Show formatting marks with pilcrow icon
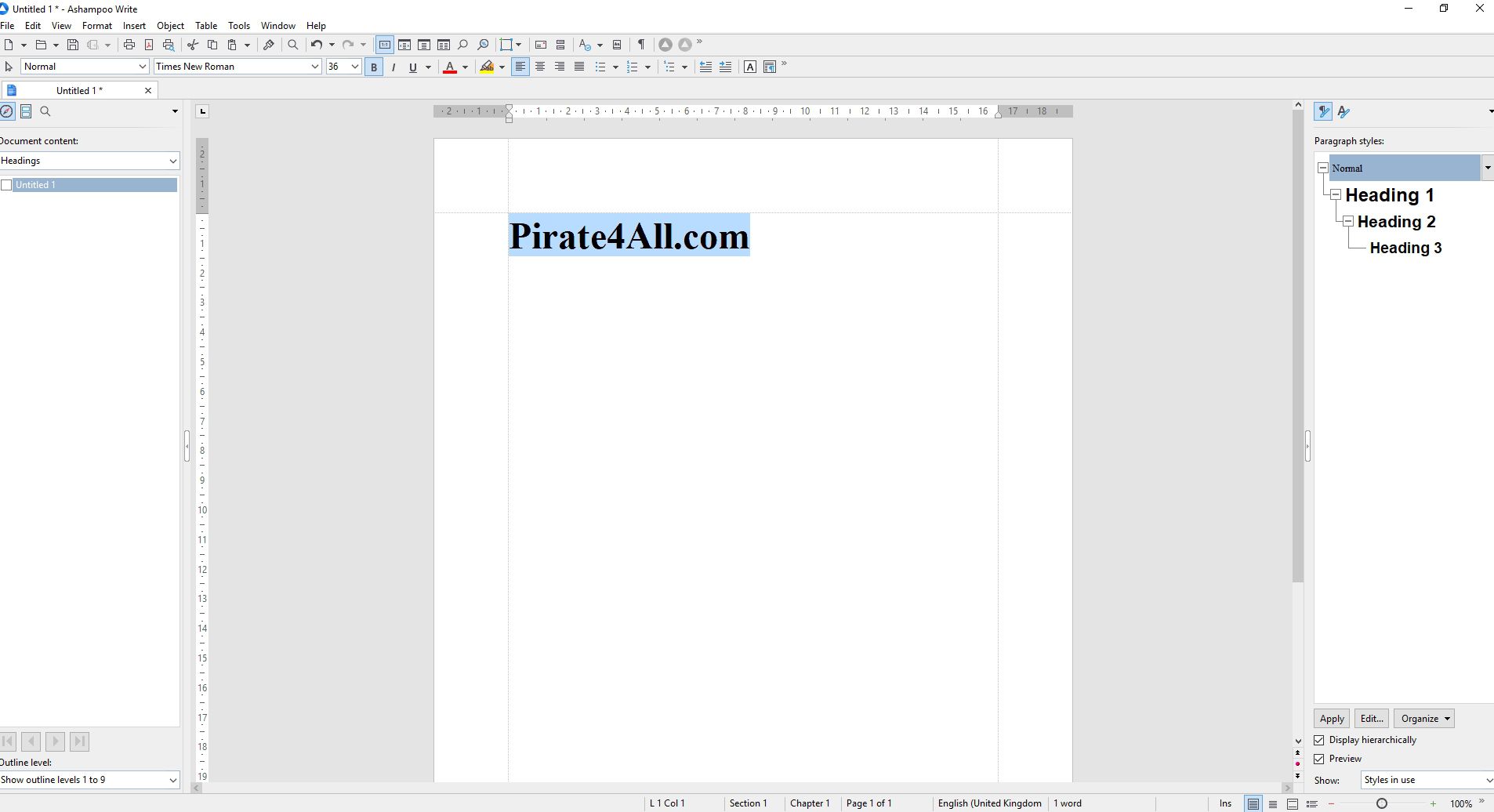Screen dimensions: 1494x812 641,45
